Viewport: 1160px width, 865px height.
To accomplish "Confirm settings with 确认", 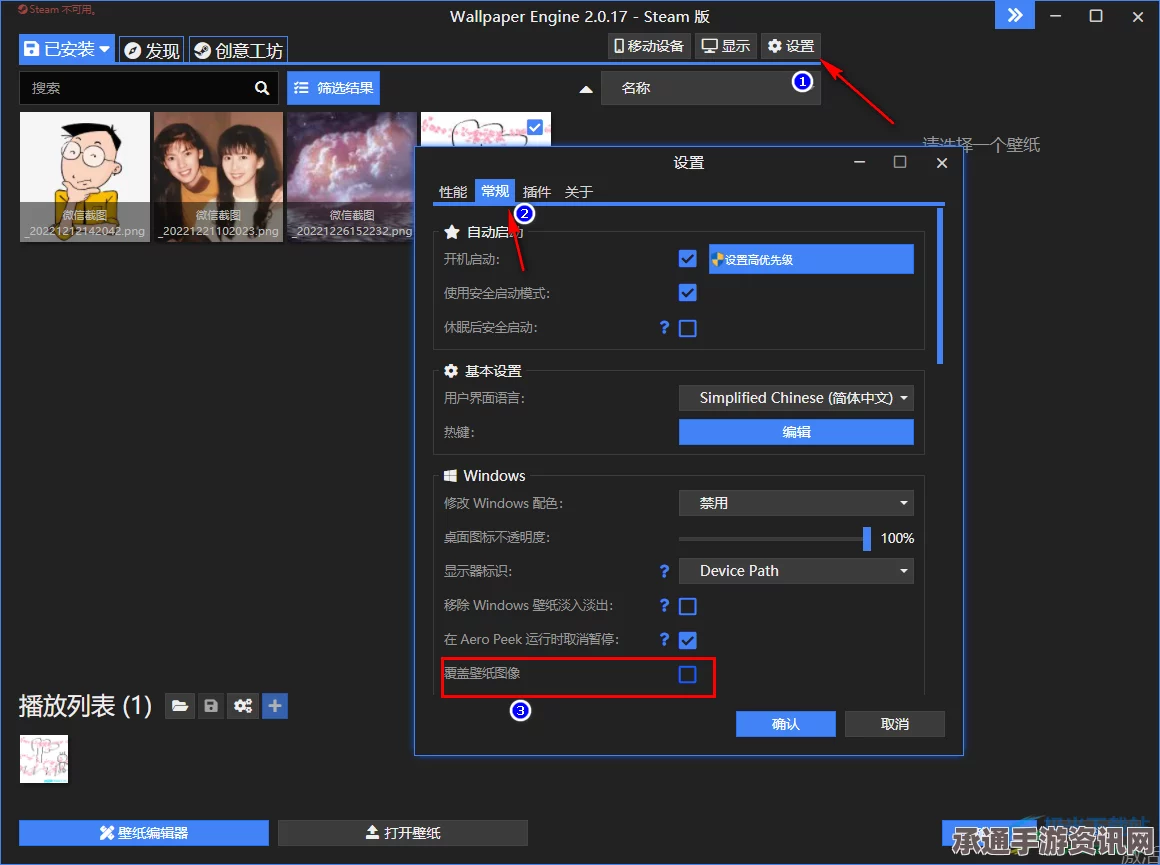I will coord(786,724).
